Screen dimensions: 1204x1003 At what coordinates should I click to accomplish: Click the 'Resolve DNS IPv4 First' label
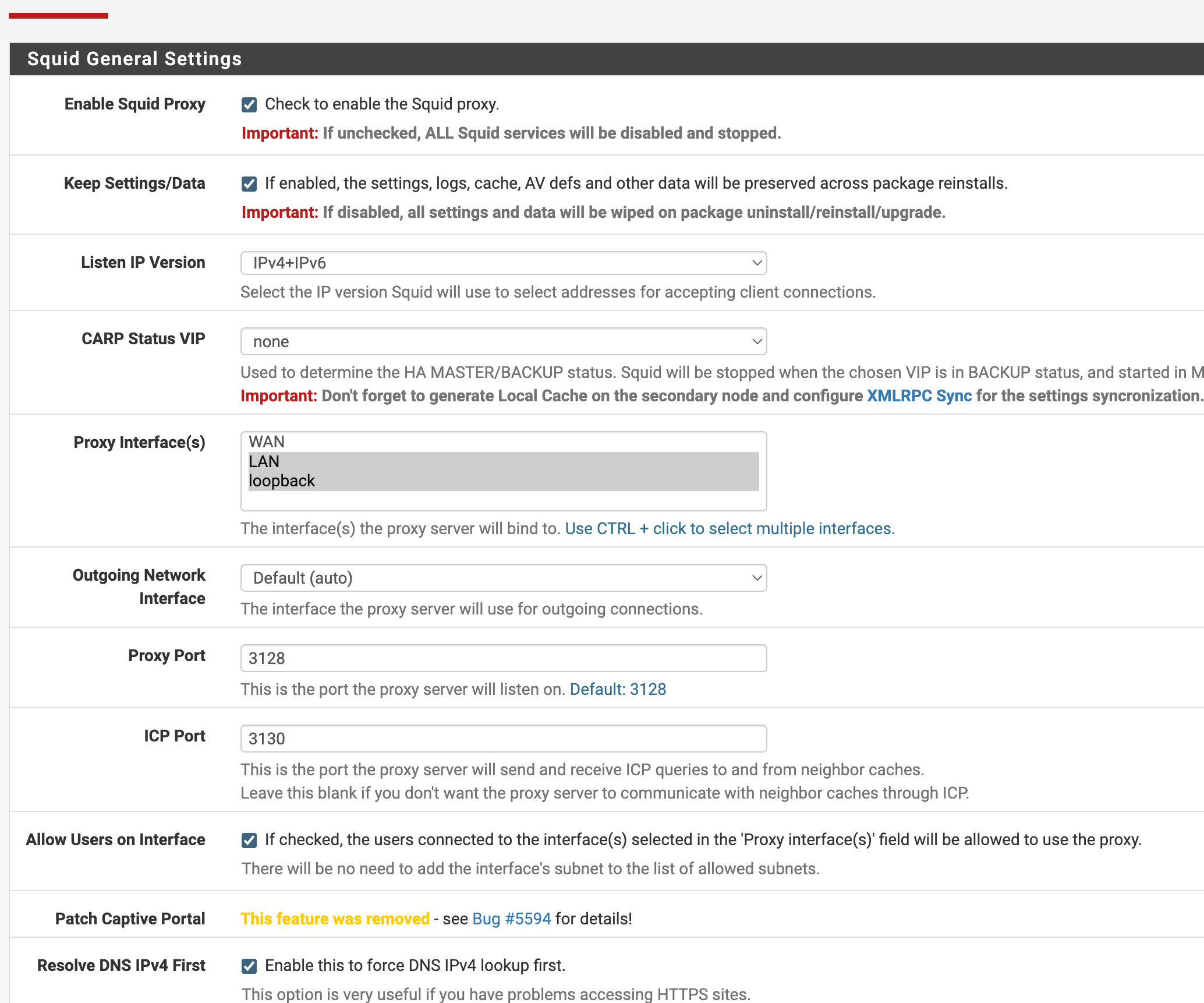pyautogui.click(x=121, y=966)
